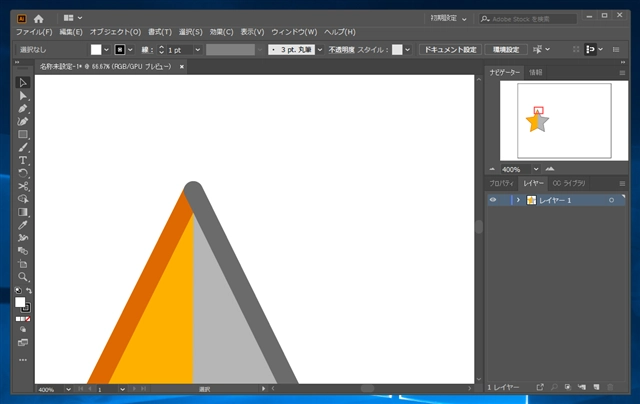
Task: Switch to the CC ライブラリ tab
Action: point(569,183)
